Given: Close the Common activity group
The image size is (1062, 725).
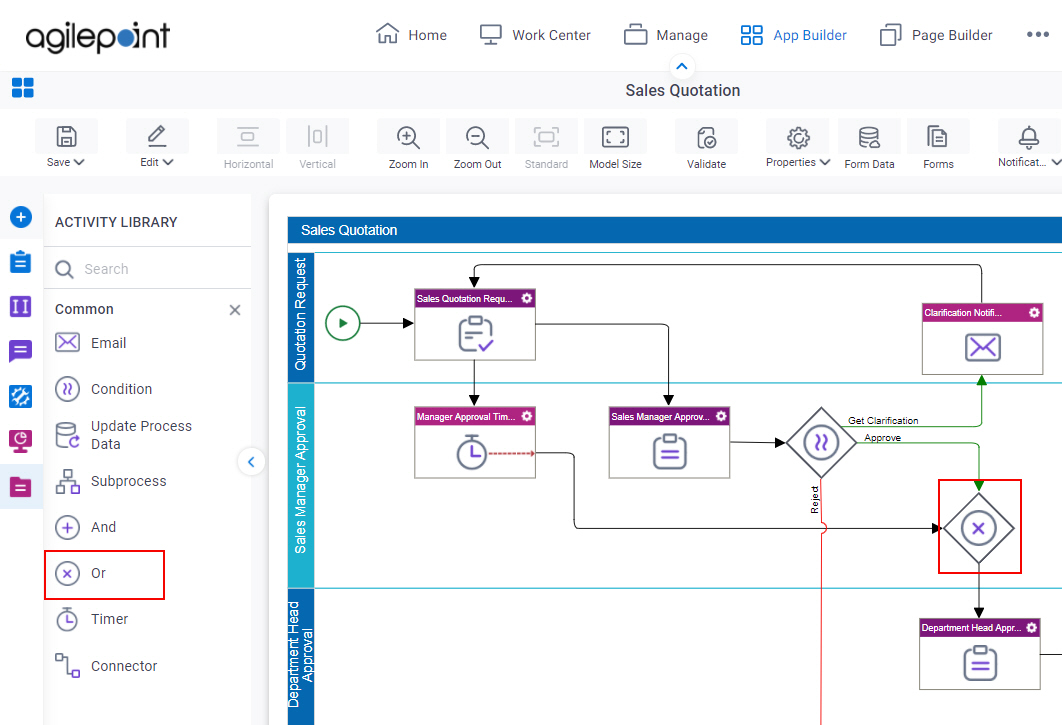Looking at the screenshot, I should pyautogui.click(x=235, y=310).
